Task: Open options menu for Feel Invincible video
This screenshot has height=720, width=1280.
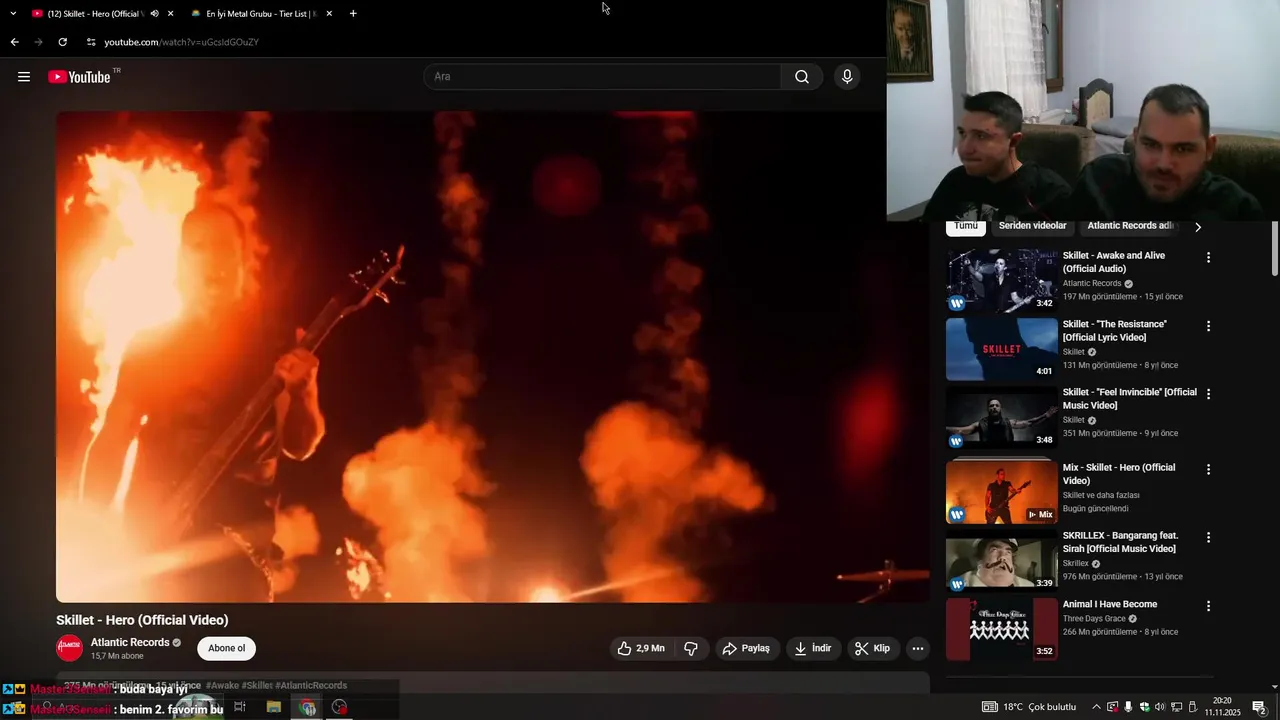Action: point(1208,394)
